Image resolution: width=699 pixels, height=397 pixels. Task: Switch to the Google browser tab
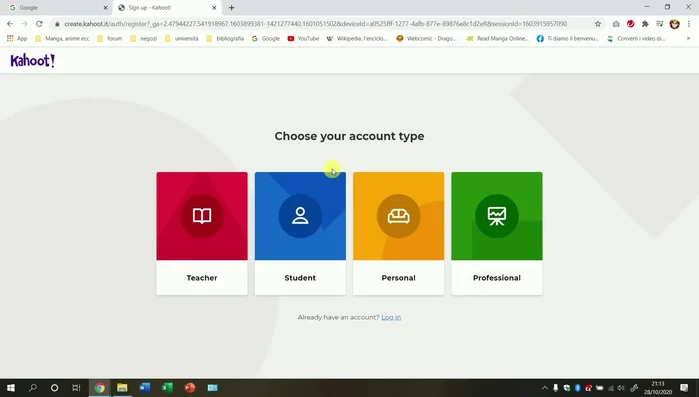coord(58,8)
